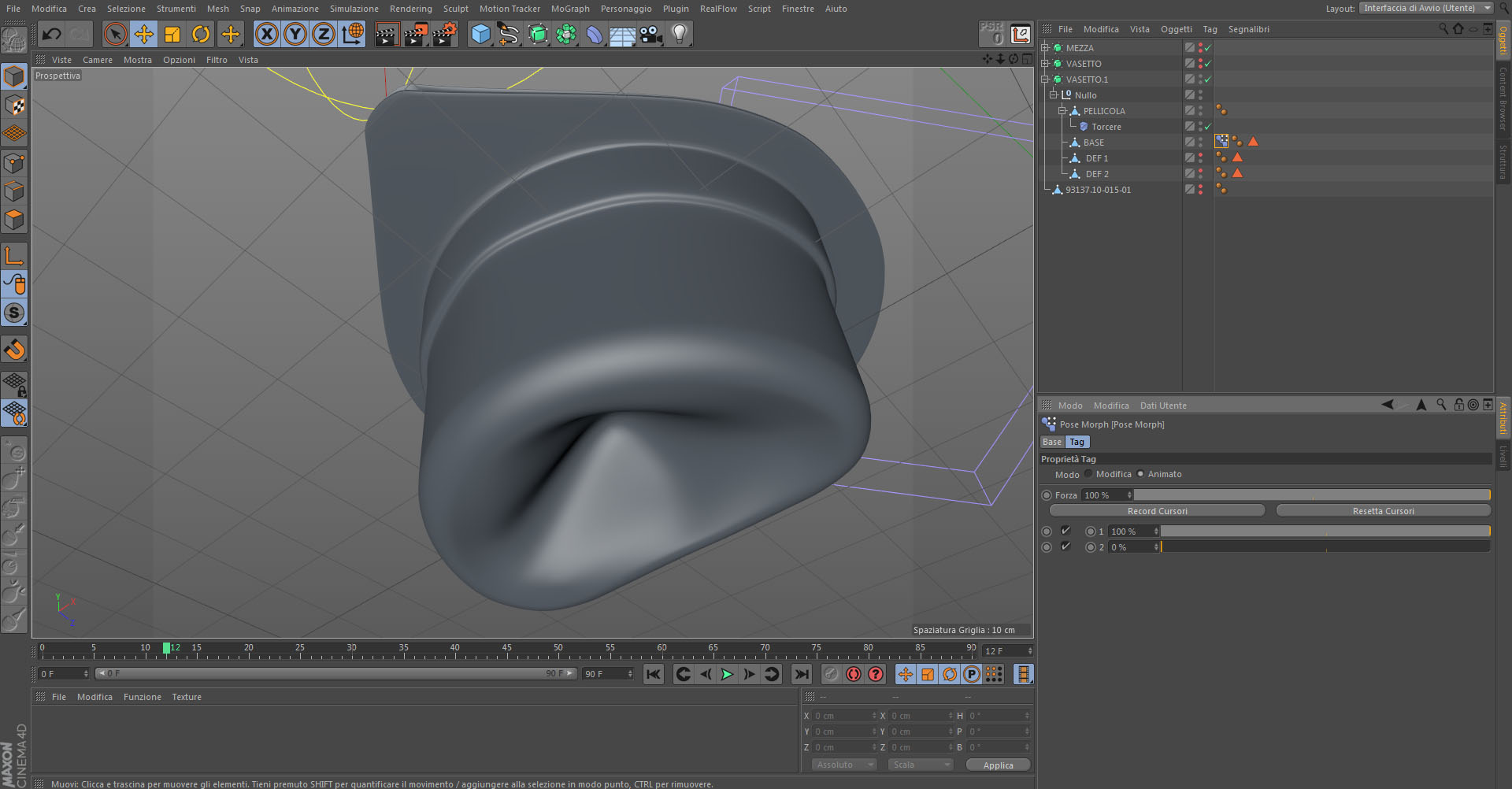Viewport: 1512px width, 789px height.
Task: Click the Pose Morph tag on BASE
Action: point(1221,142)
